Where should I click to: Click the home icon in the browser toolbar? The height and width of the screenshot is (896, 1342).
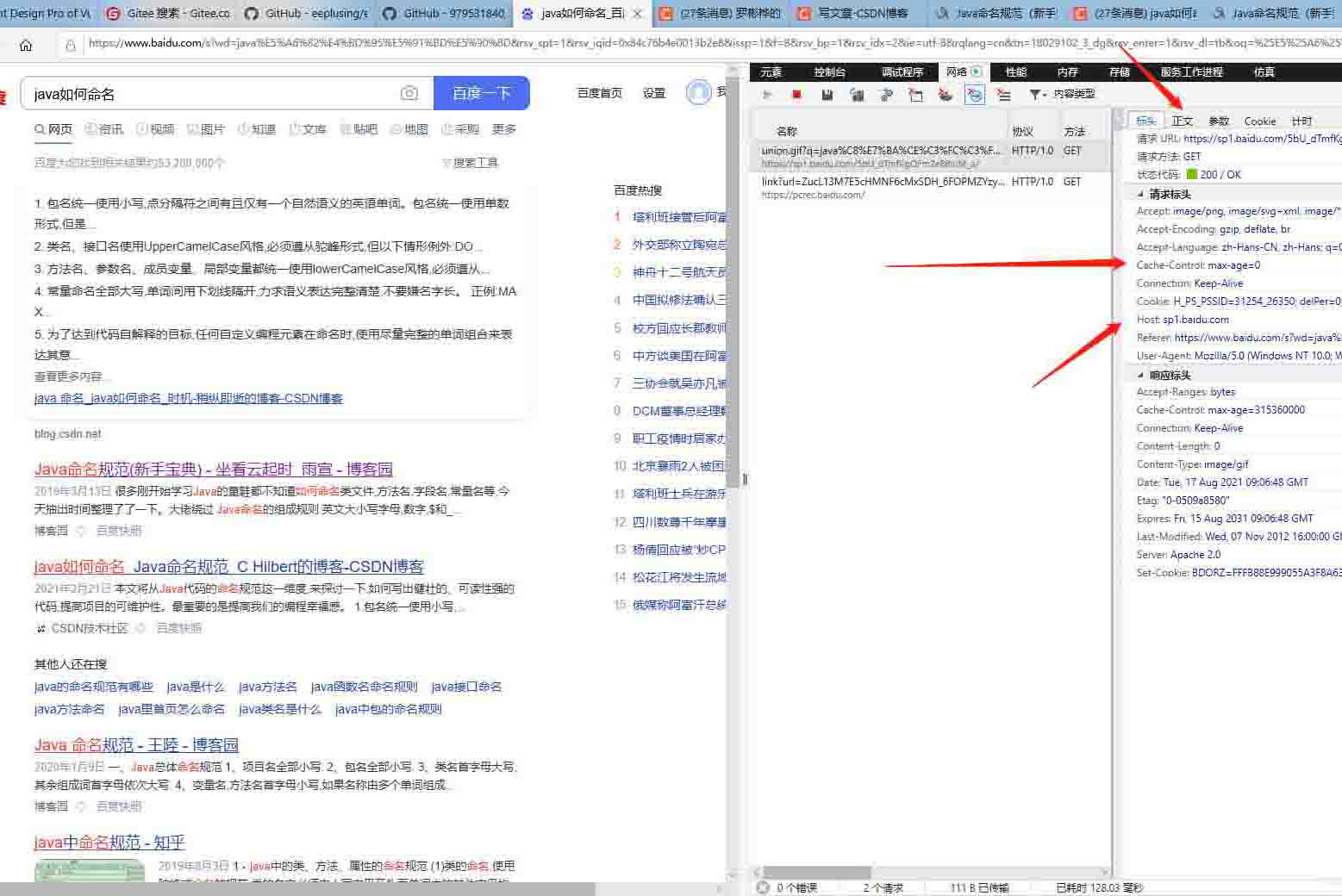(26, 44)
